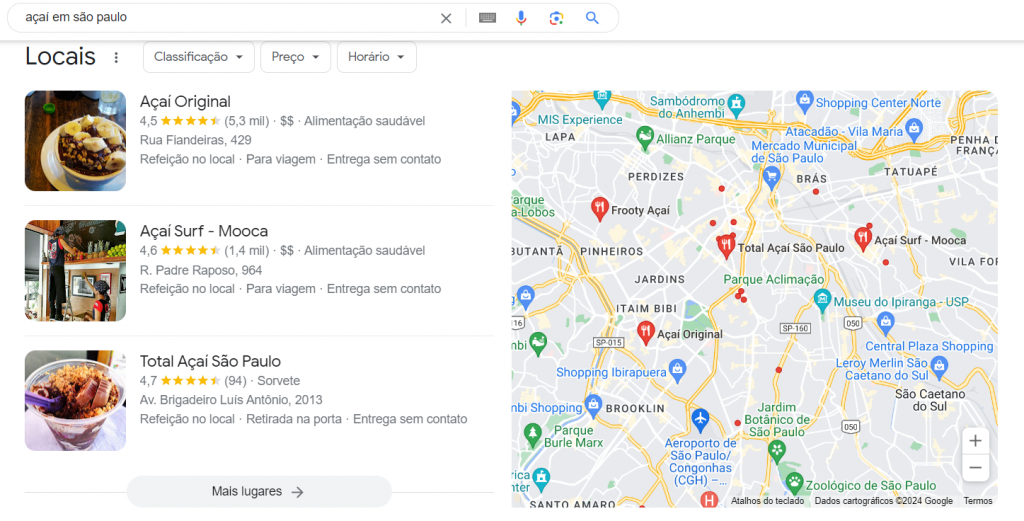Viewport: 1024px width, 521px height.
Task: Open the Classificação filter dropdown
Action: pos(199,57)
